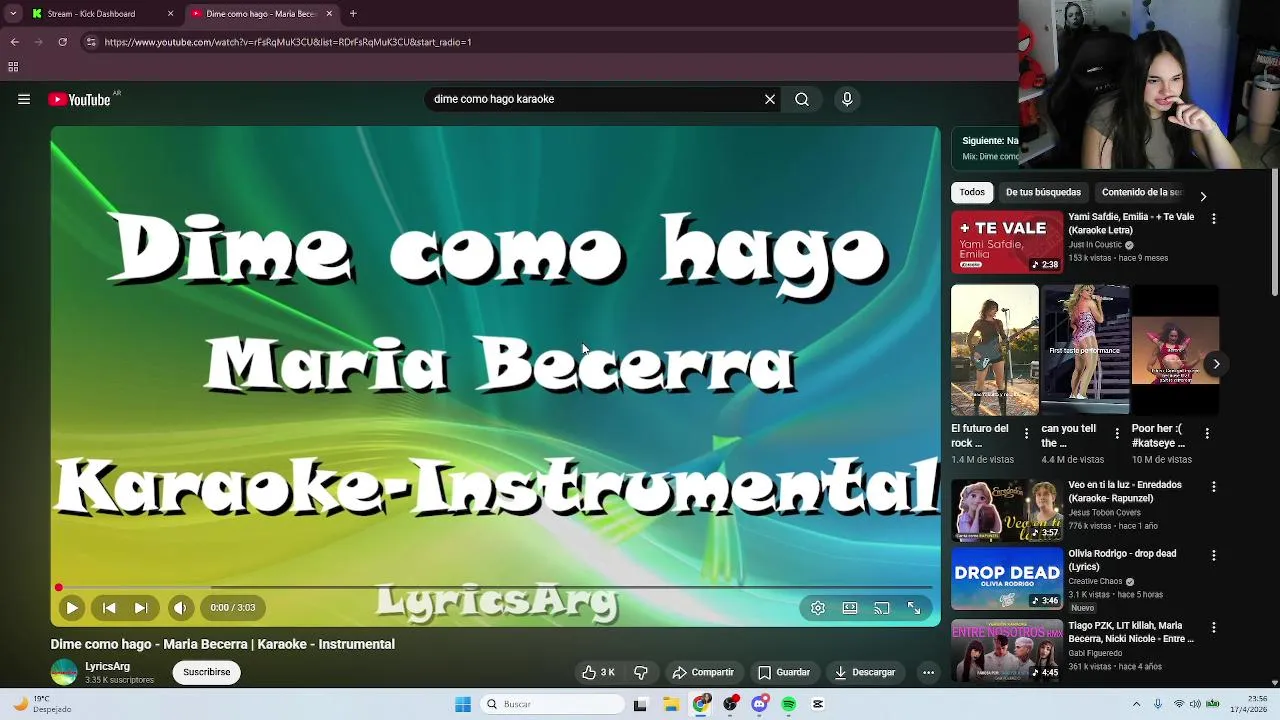Enter full screen mode

pos(914,607)
